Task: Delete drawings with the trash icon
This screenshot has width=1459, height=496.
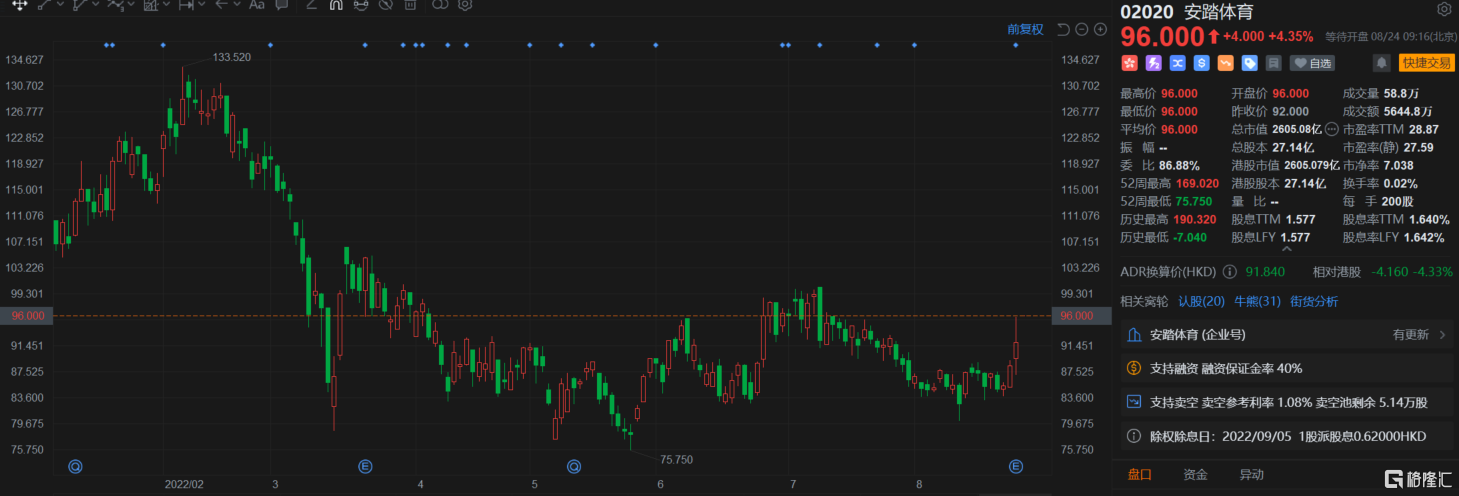Action: tap(410, 4)
